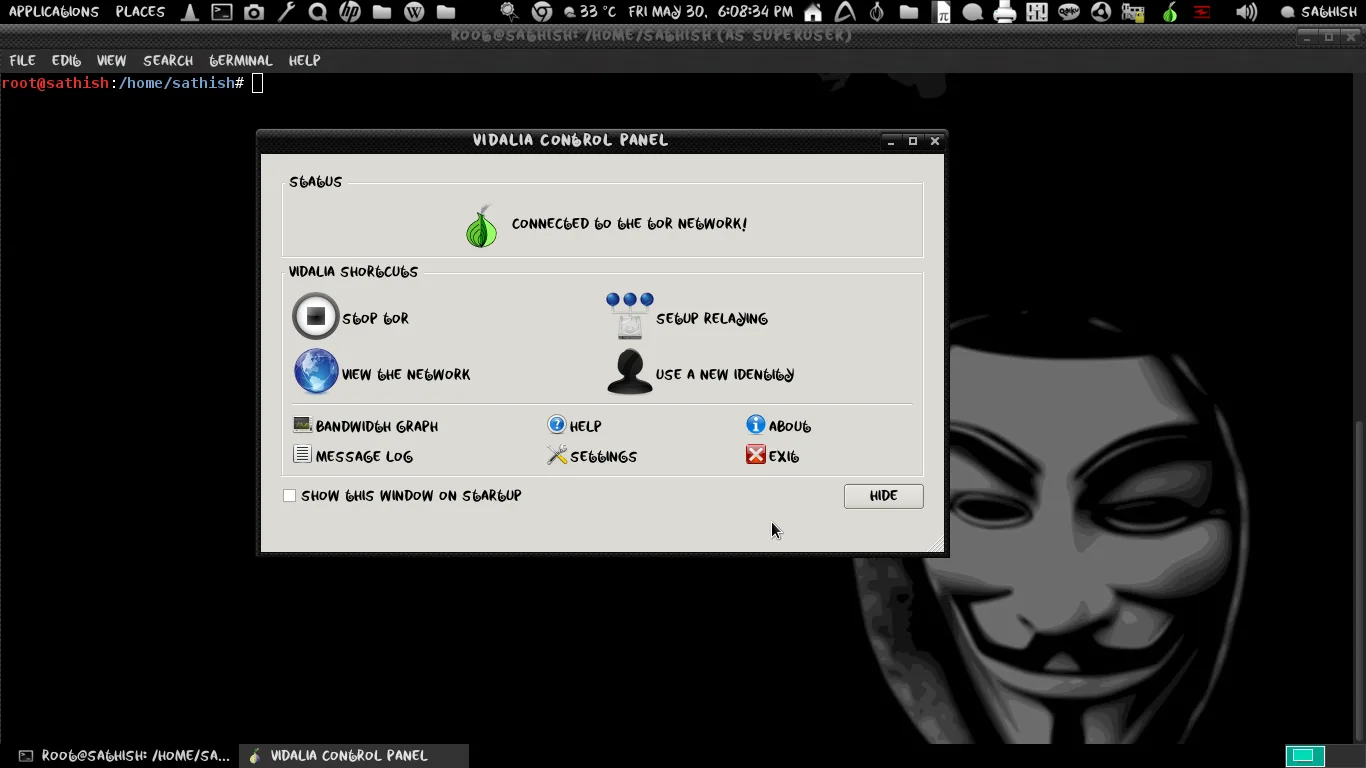Screen dimensions: 1366x768
Task: Click the green Tor onion status icon
Action: 481,226
